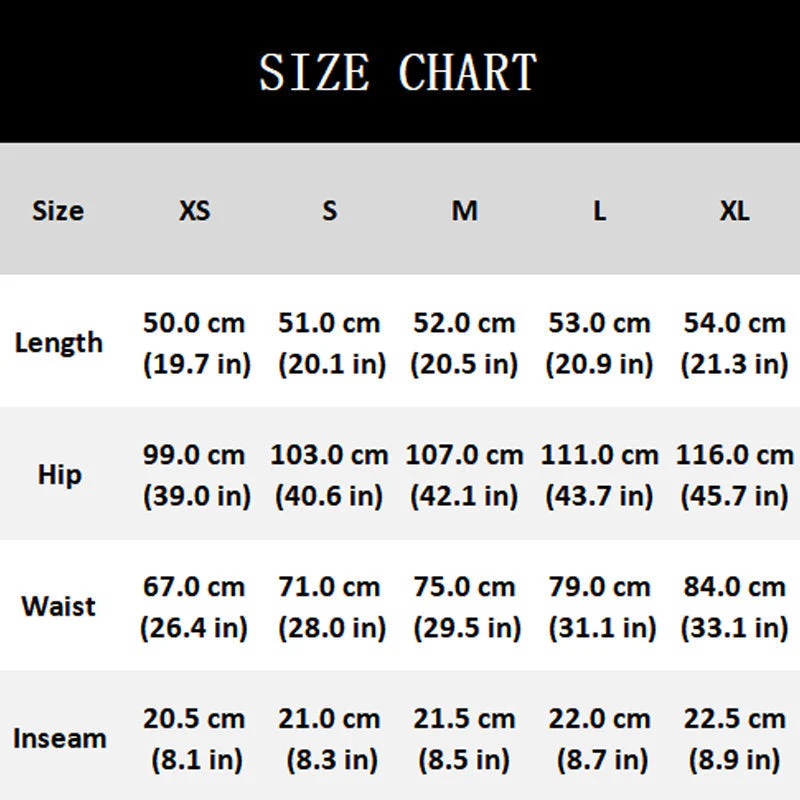
Task: Click the XL length value 54.0 cm
Action: (x=734, y=324)
